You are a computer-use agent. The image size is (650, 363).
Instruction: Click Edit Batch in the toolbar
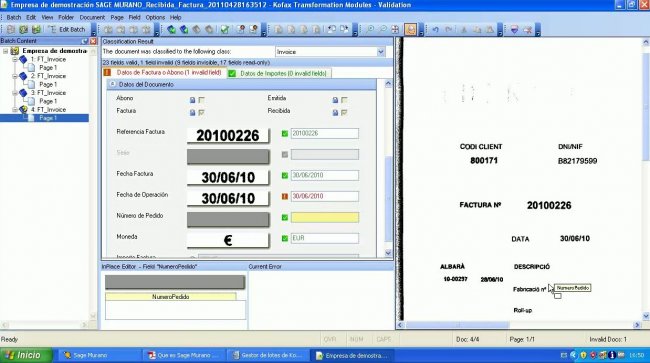67,29
